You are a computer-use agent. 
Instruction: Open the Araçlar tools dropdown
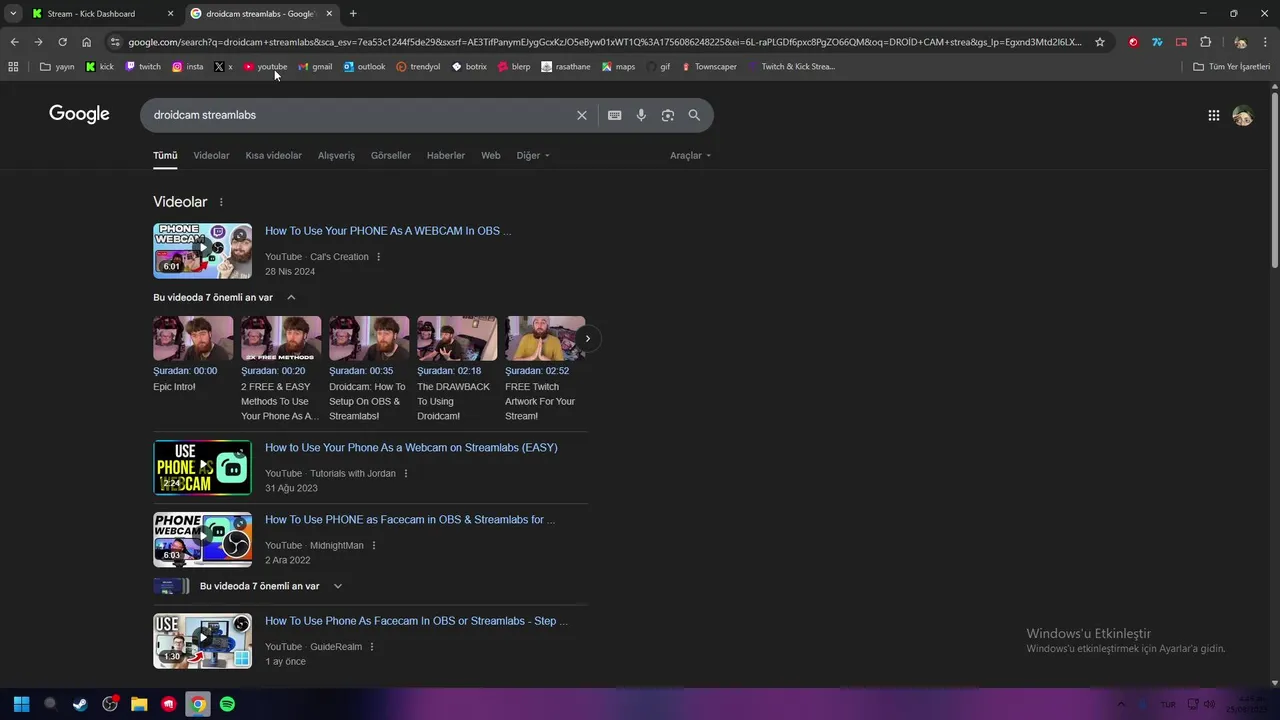pyautogui.click(x=691, y=156)
